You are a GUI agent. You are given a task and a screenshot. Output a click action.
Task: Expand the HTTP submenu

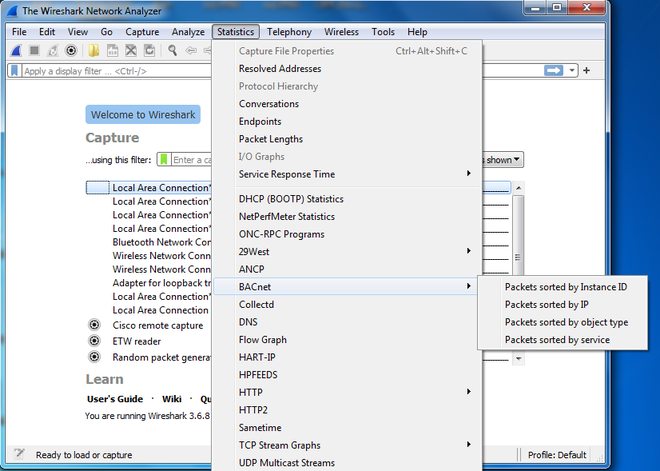[347, 392]
